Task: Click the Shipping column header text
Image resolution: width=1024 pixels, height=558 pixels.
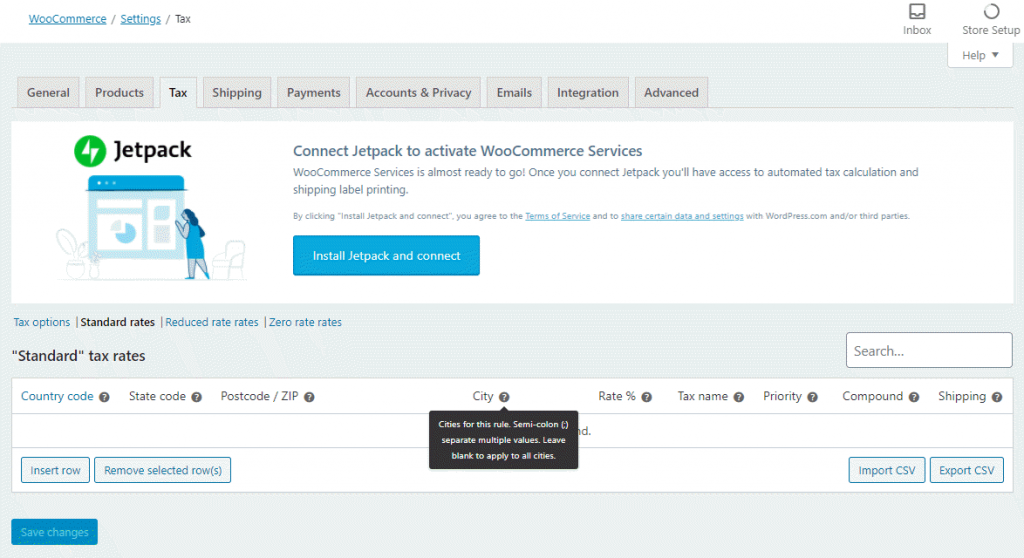Action: [x=962, y=396]
